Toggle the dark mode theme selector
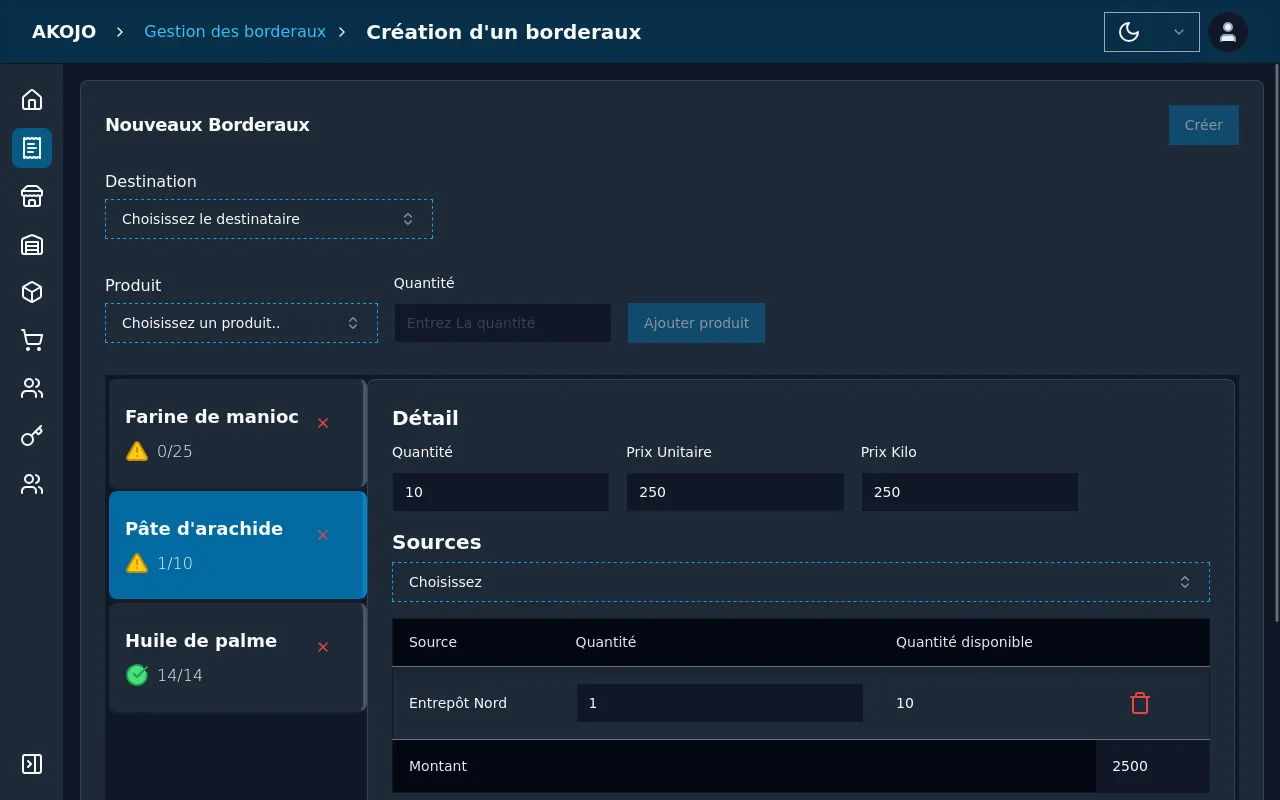Image resolution: width=1280 pixels, height=800 pixels. point(1151,32)
